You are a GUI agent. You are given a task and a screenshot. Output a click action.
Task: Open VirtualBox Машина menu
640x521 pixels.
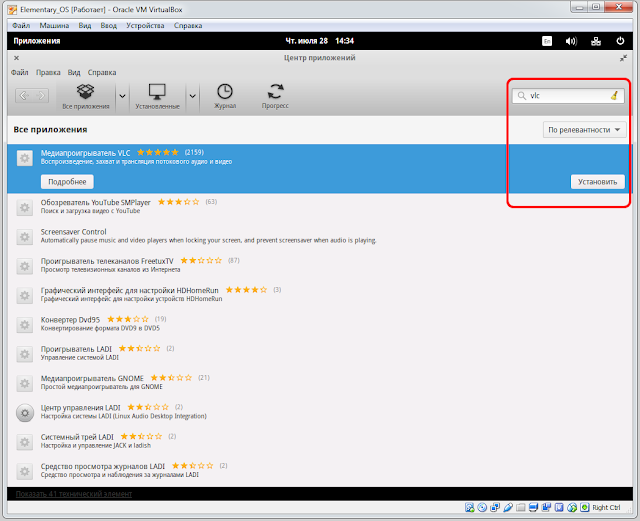[x=54, y=25]
